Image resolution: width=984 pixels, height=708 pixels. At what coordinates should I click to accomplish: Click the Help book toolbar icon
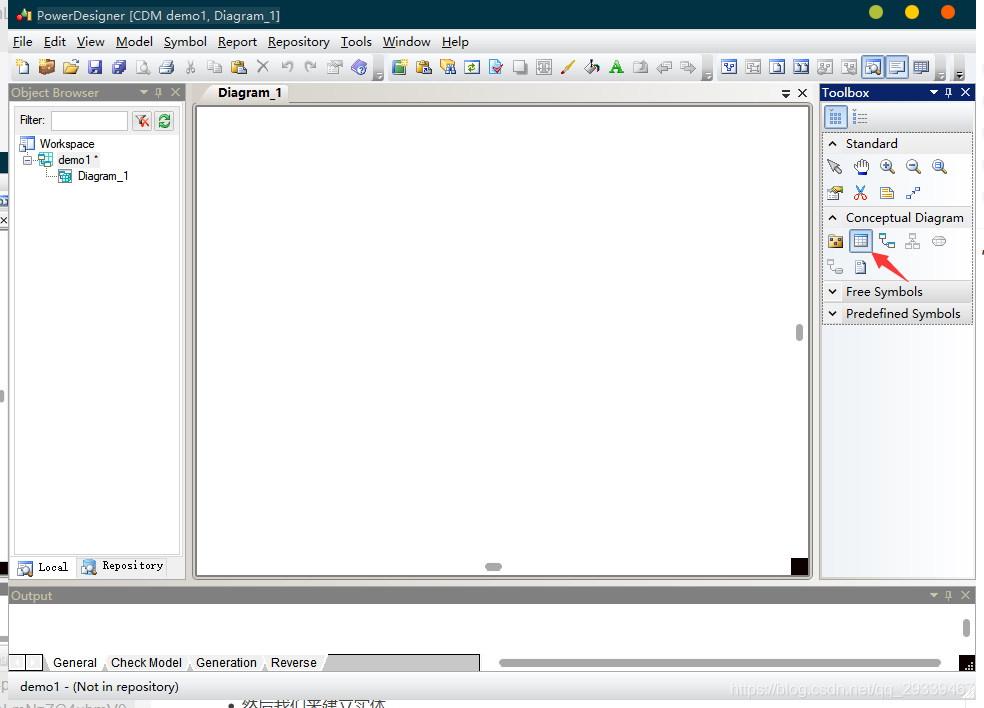pos(359,67)
